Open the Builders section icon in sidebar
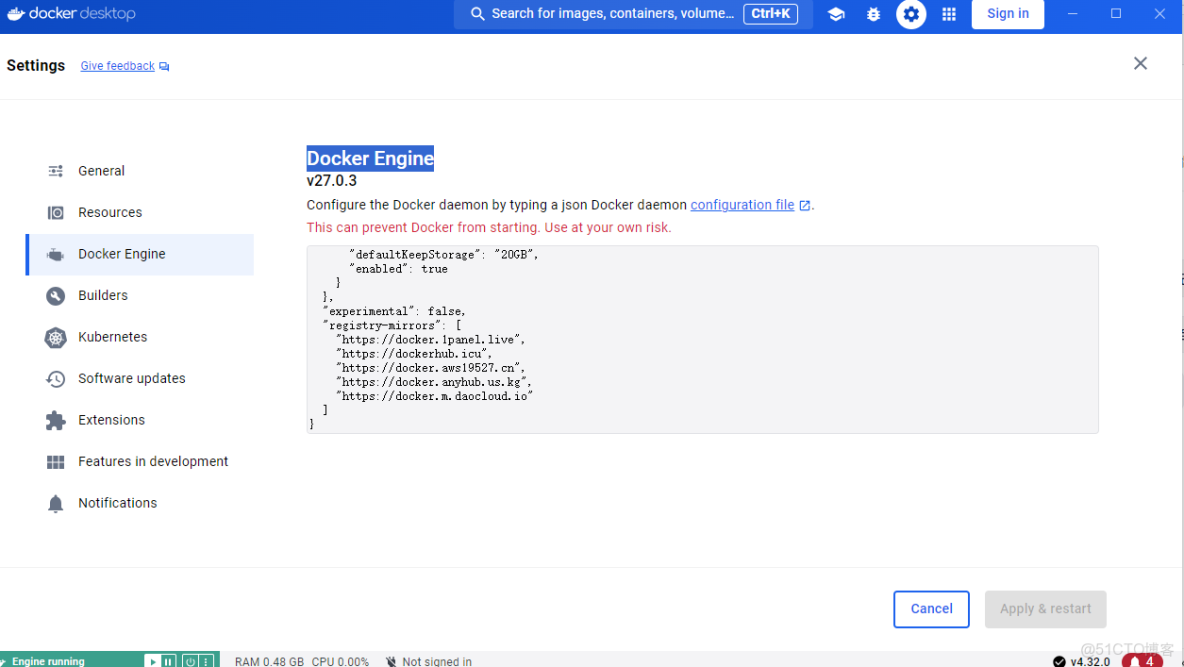 55,295
